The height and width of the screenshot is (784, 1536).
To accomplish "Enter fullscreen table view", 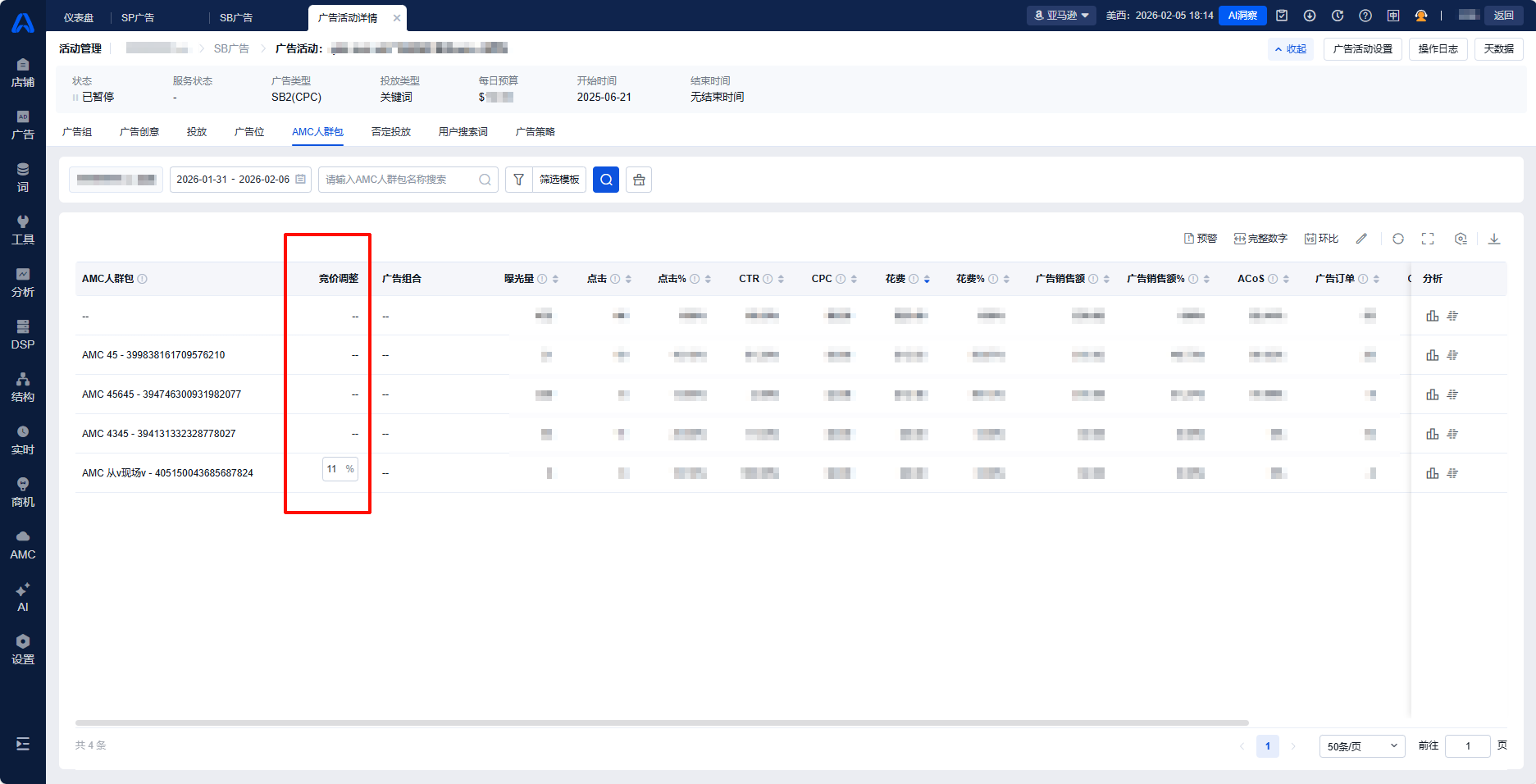I will click(1428, 239).
